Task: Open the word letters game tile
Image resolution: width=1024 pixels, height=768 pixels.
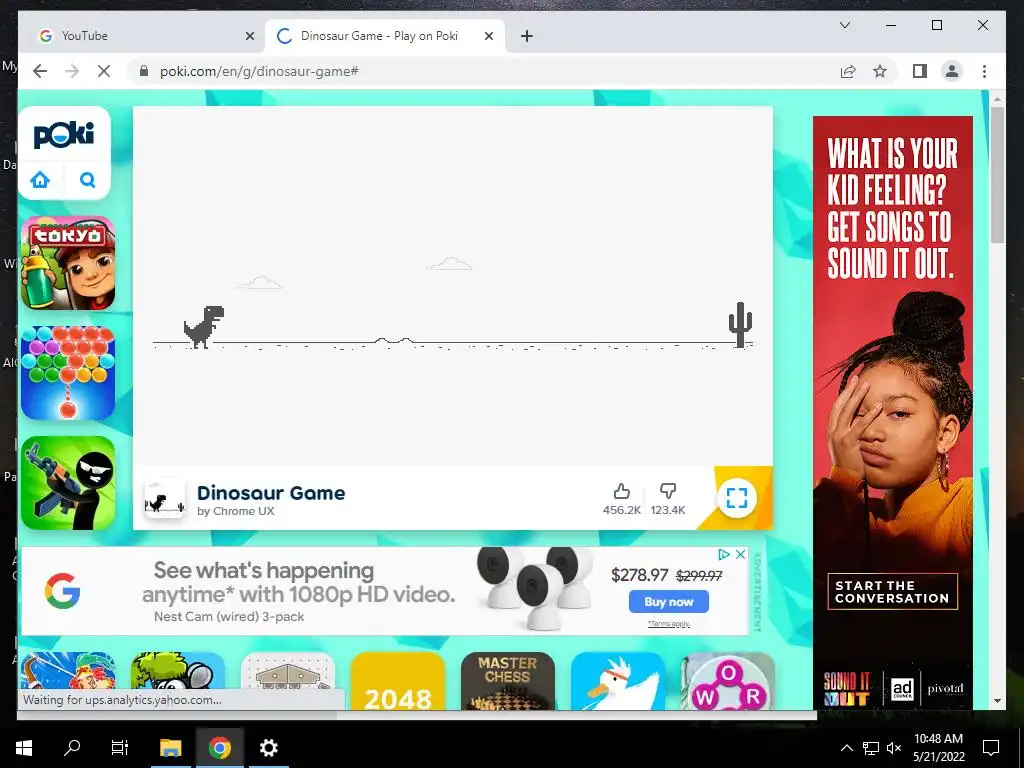Action: coord(728,681)
